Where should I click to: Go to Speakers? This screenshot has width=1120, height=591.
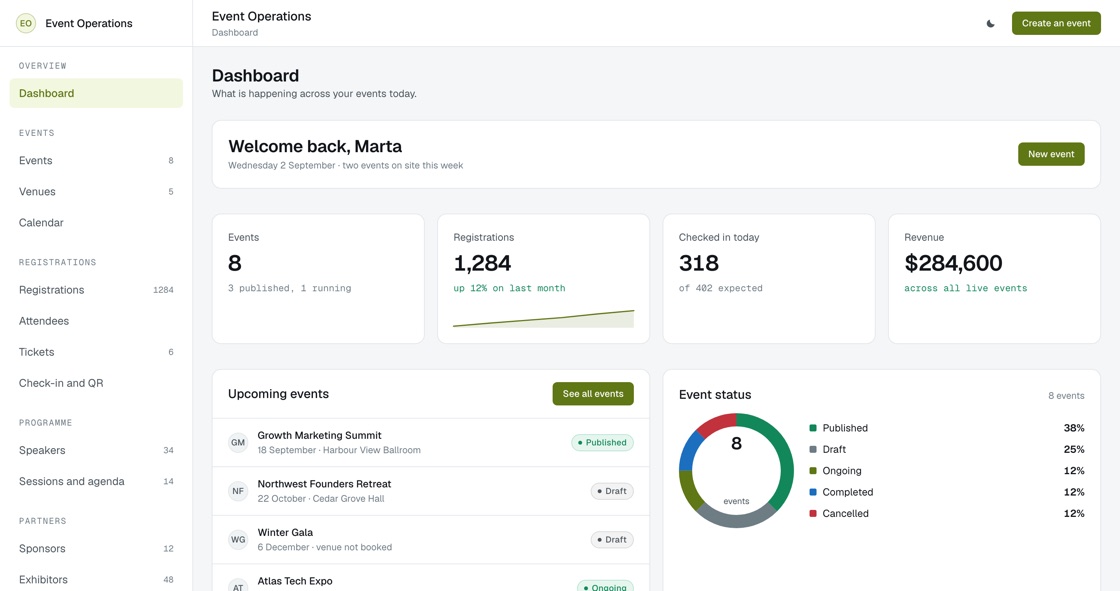[x=96, y=450]
